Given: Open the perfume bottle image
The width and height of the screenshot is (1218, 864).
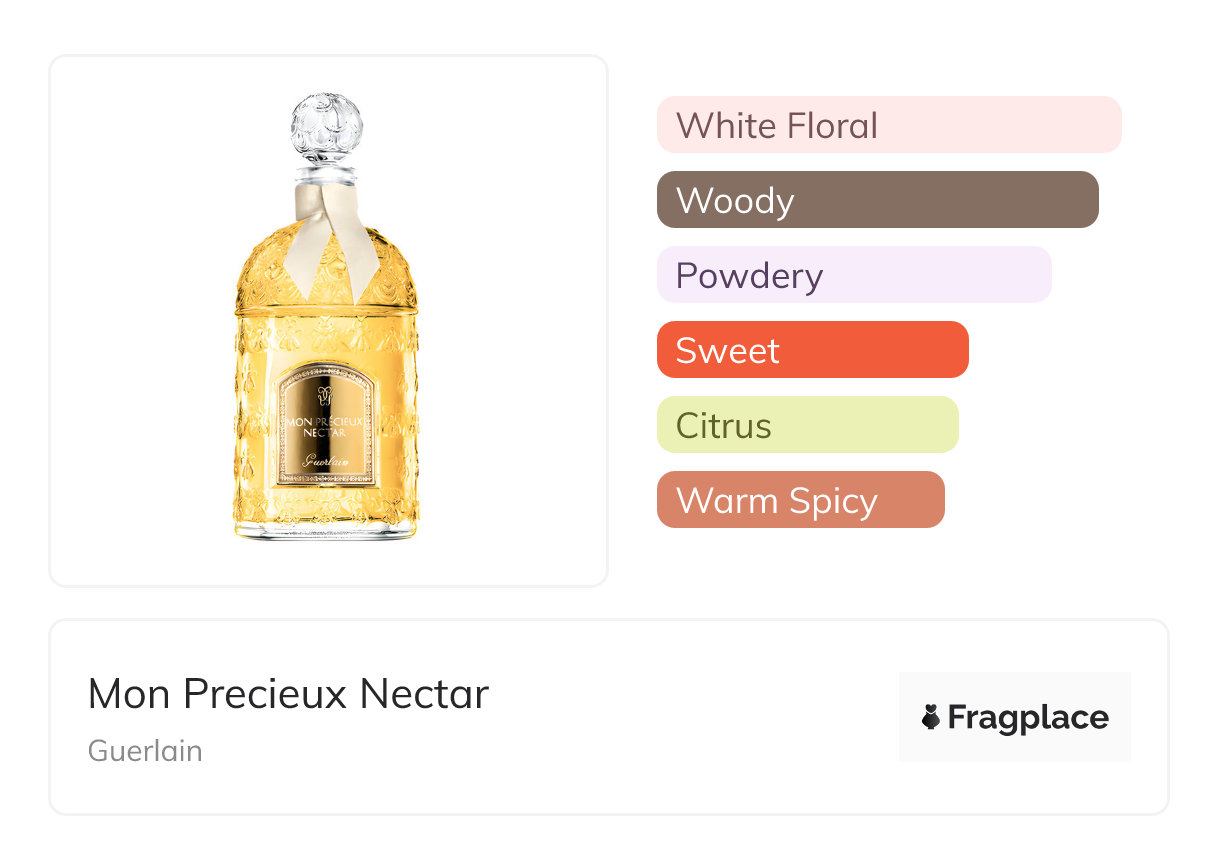Looking at the screenshot, I should tap(328, 320).
